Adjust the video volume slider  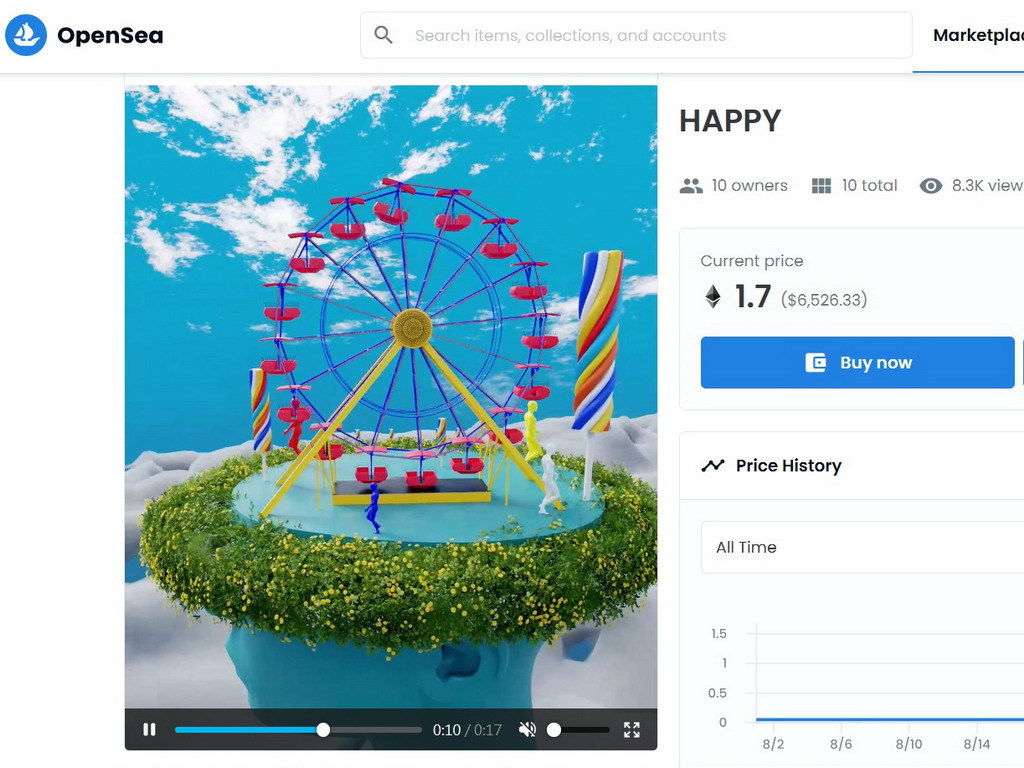tap(581, 729)
